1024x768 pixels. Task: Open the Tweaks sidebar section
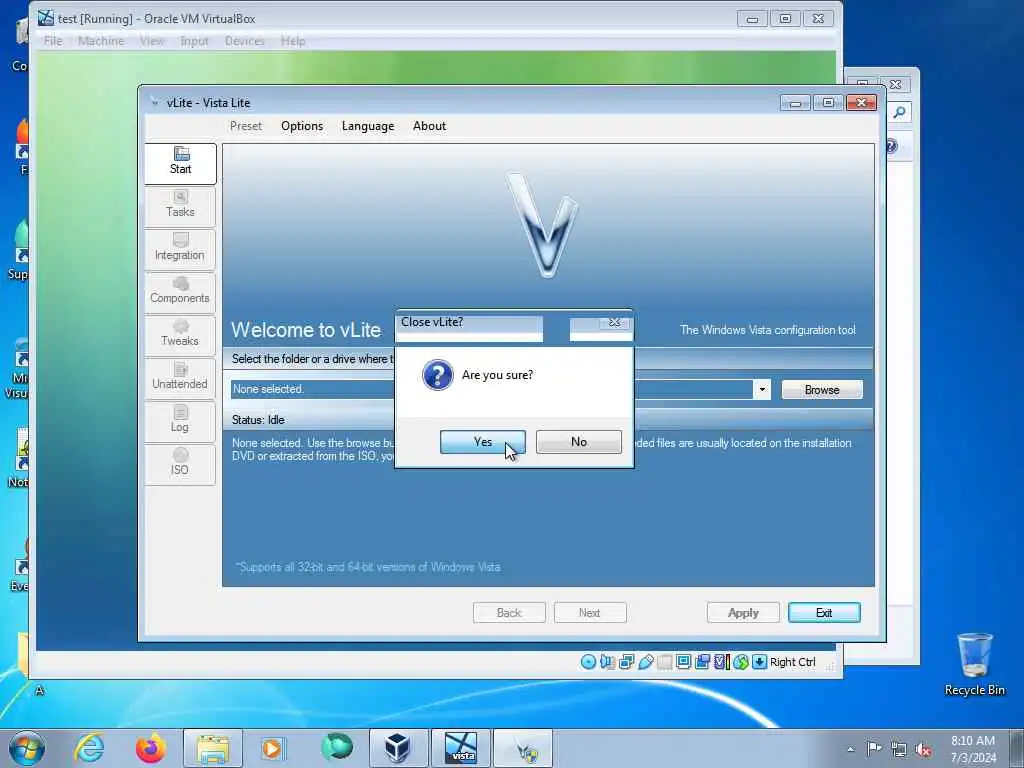[x=180, y=335]
